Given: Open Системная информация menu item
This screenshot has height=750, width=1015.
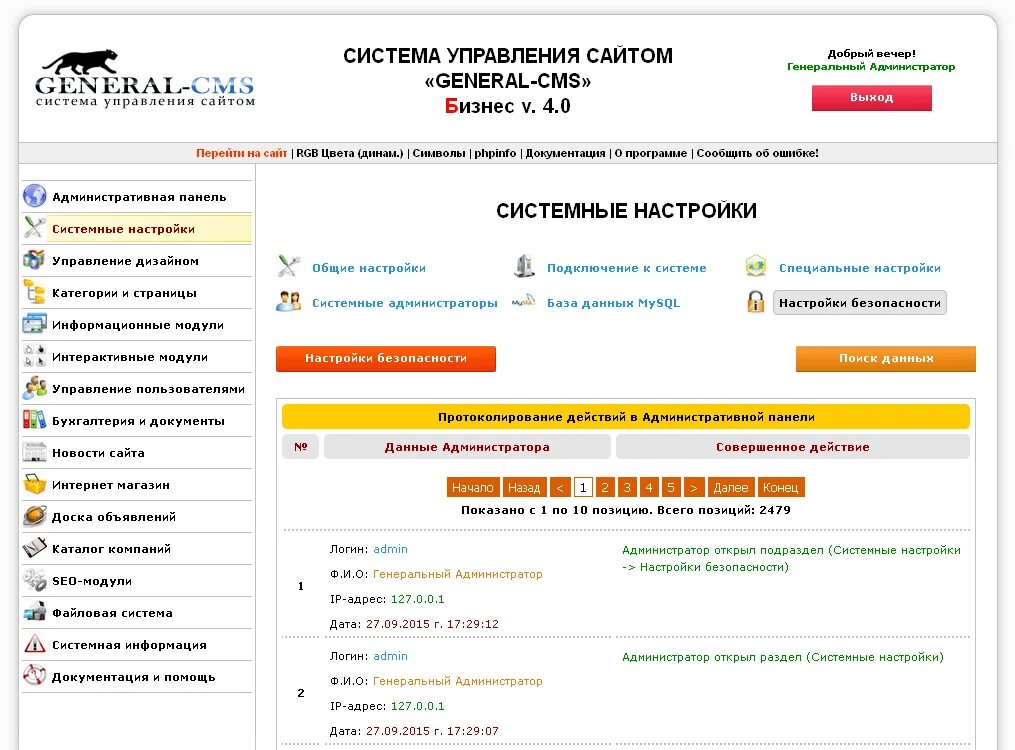Looking at the screenshot, I should coord(129,645).
